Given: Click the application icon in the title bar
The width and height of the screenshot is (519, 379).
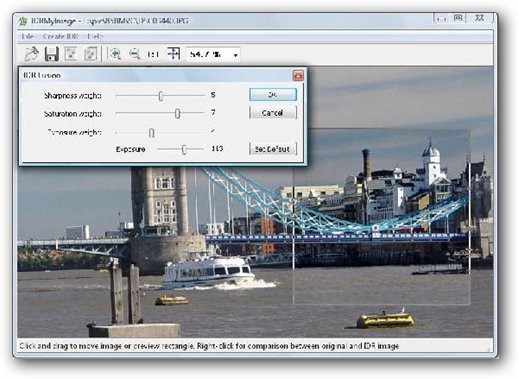Looking at the screenshot, I should coord(23,21).
